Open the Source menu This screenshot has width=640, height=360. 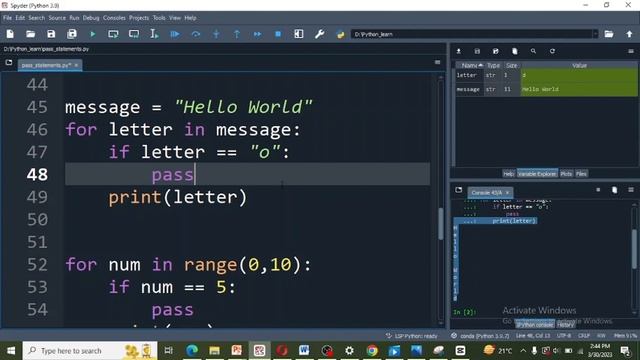point(57,18)
